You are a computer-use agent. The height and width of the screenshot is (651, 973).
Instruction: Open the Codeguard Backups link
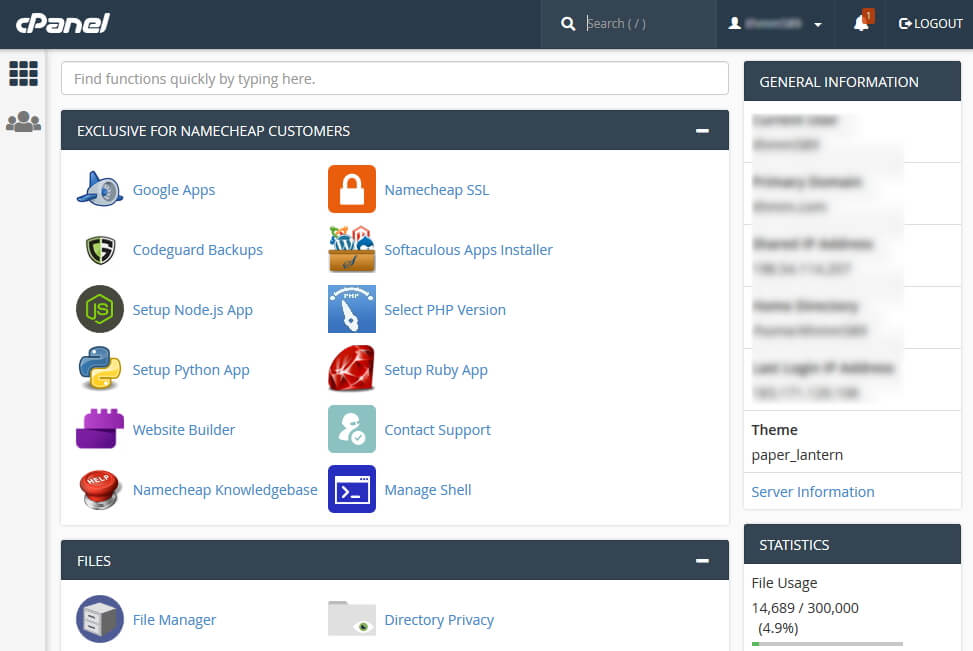(x=198, y=249)
